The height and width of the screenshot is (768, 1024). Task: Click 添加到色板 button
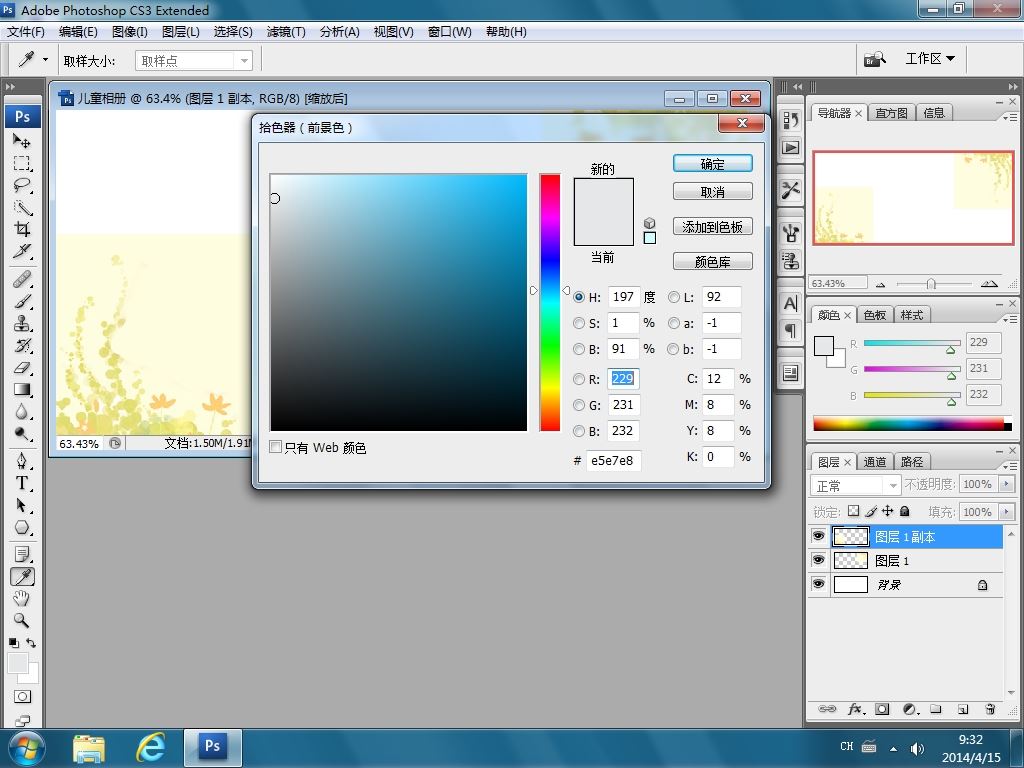pos(712,227)
